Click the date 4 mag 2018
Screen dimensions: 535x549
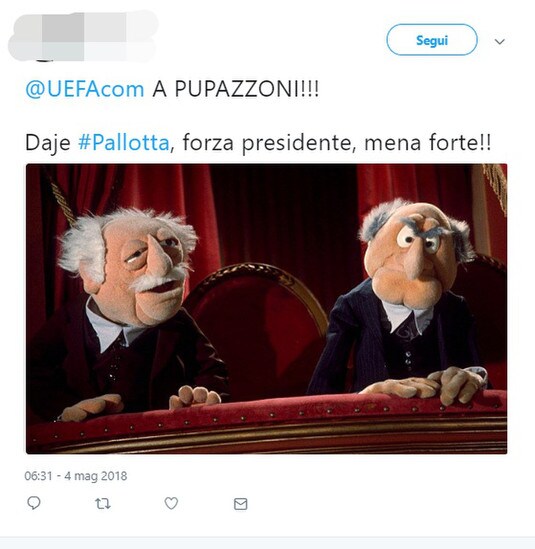click(x=96, y=476)
